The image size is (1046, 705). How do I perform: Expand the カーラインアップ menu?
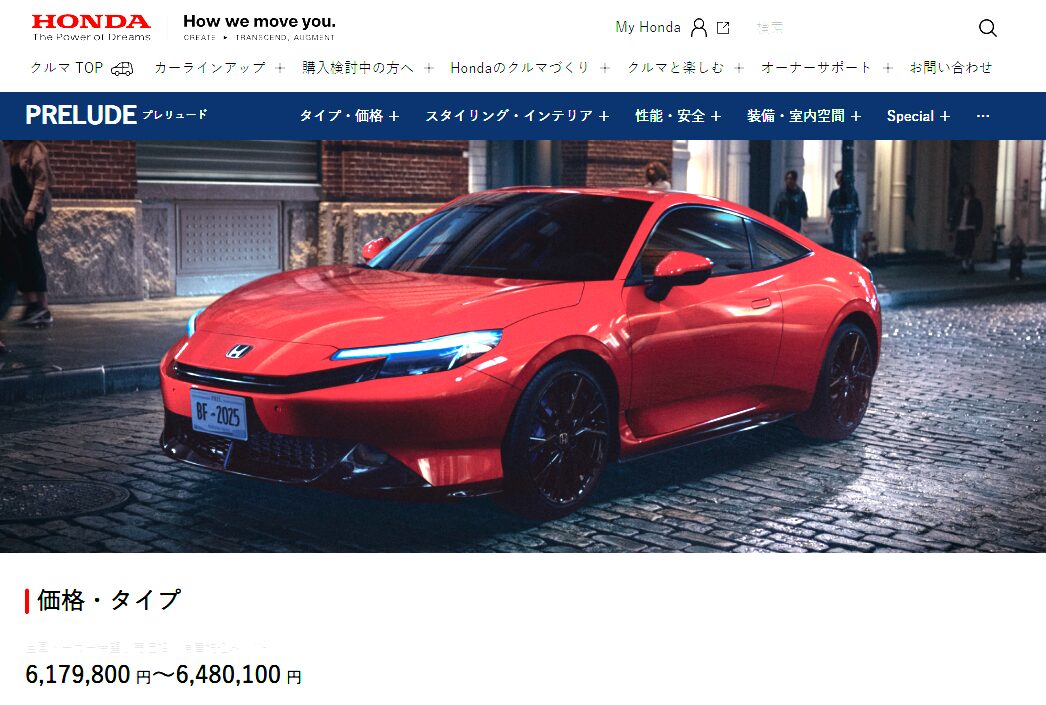[x=219, y=67]
